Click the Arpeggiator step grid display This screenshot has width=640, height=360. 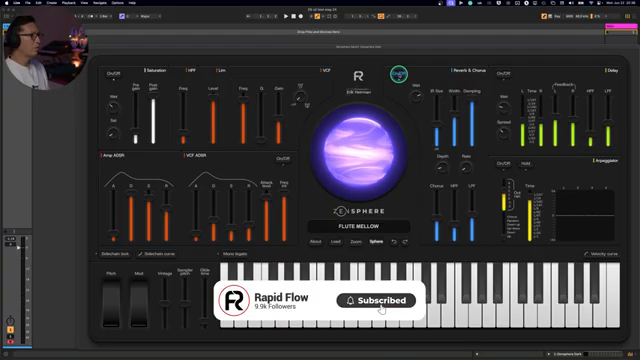tap(584, 216)
